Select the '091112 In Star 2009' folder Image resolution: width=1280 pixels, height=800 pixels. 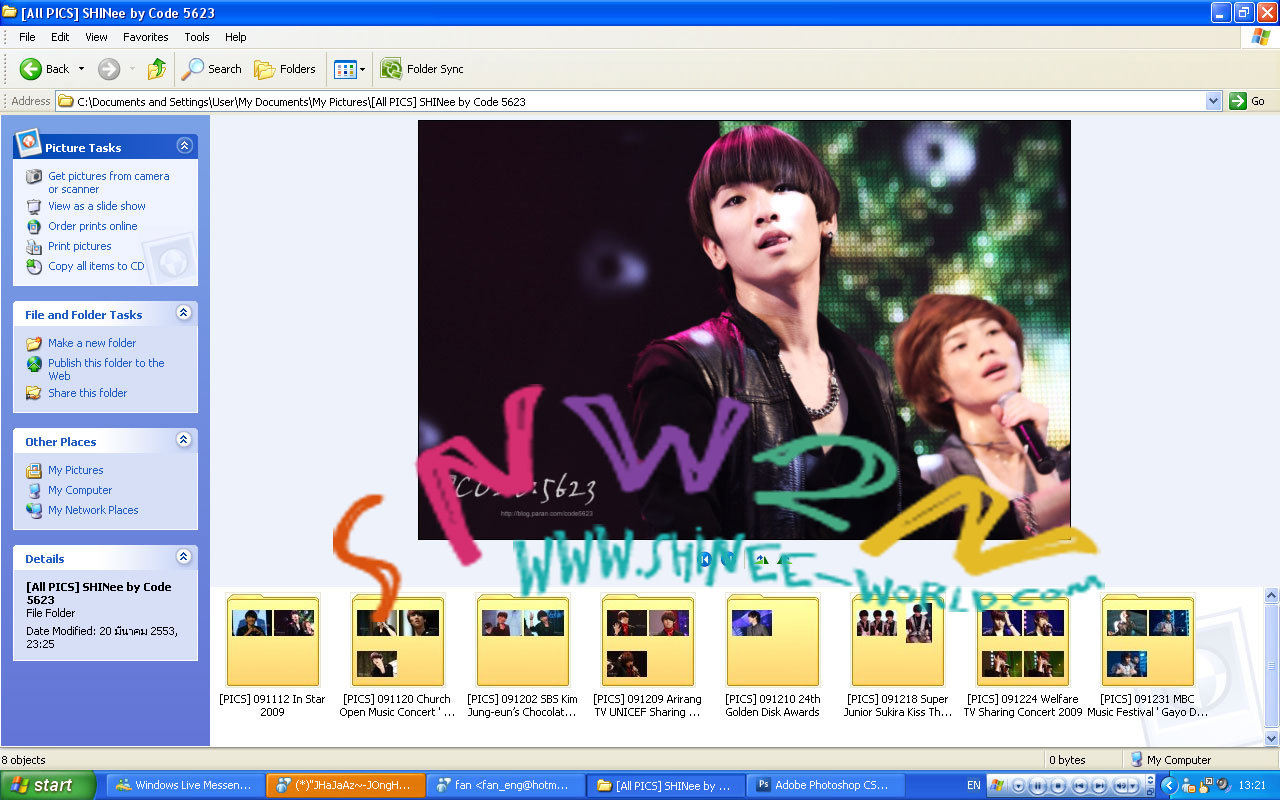pyautogui.click(x=273, y=655)
